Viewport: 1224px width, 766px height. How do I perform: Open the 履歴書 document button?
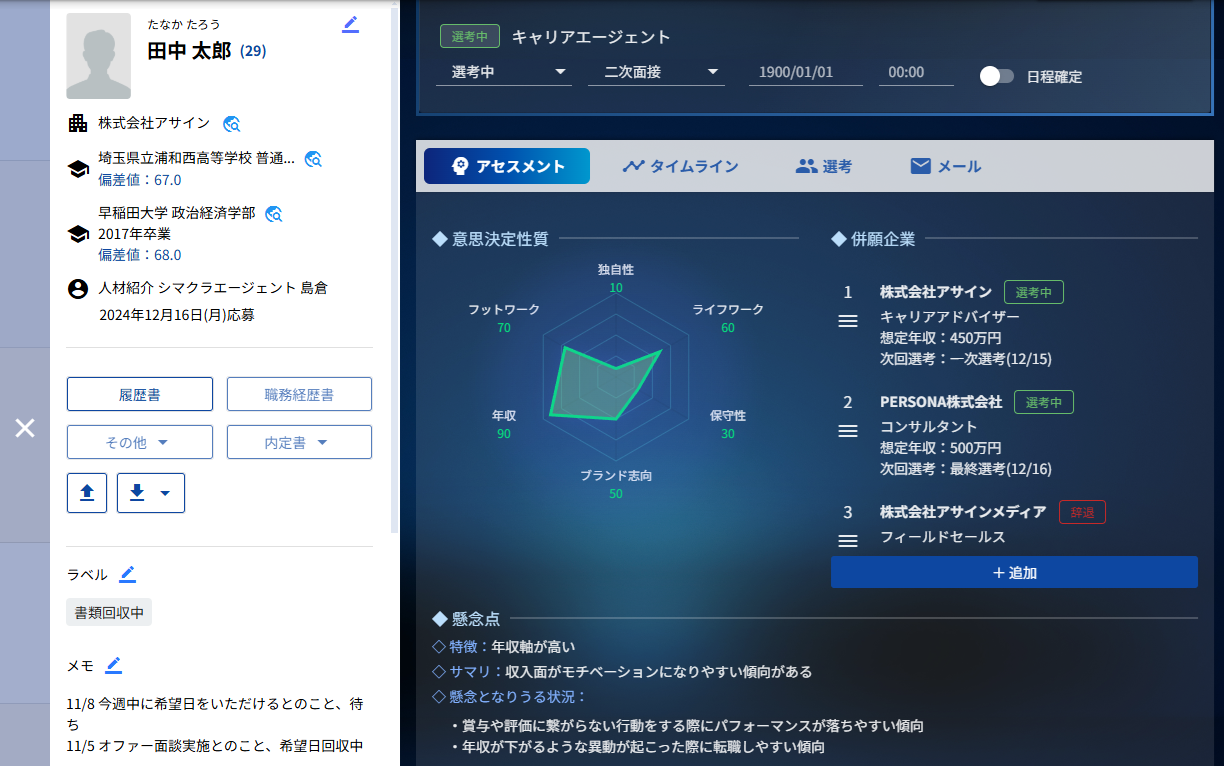click(x=140, y=393)
